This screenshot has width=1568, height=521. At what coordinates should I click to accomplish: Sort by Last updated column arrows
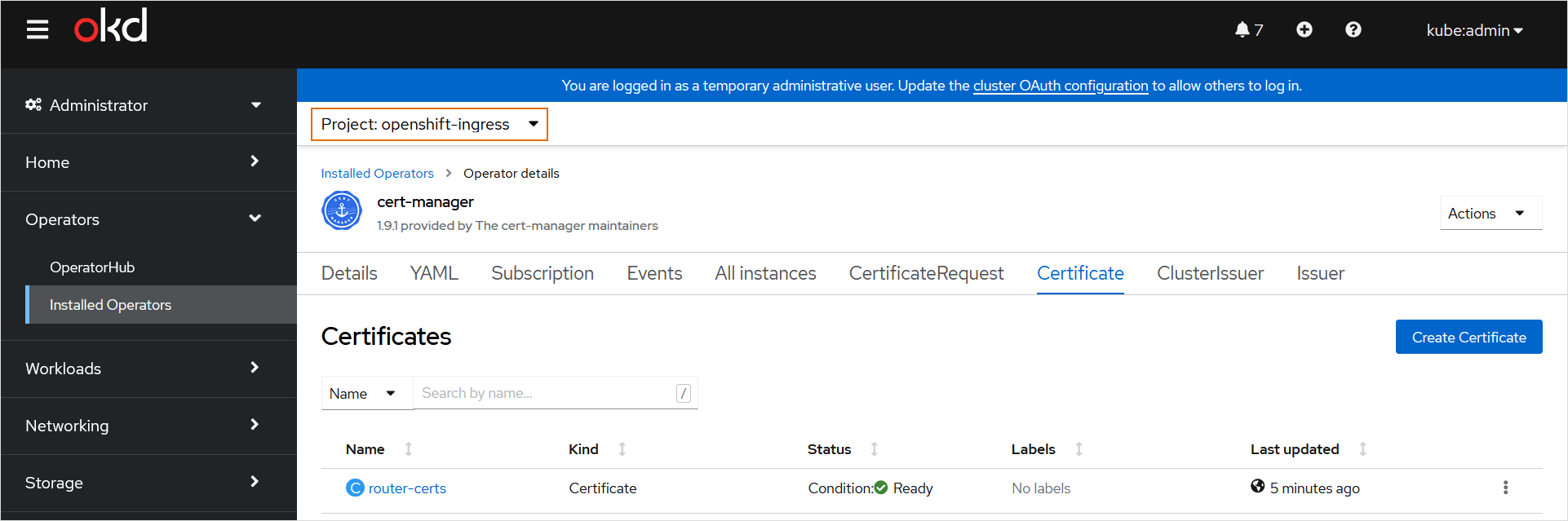(x=1362, y=448)
